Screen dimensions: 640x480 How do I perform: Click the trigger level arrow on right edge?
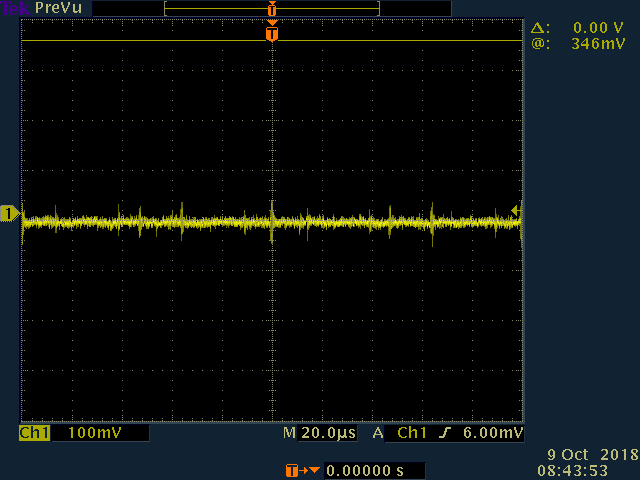pos(515,210)
